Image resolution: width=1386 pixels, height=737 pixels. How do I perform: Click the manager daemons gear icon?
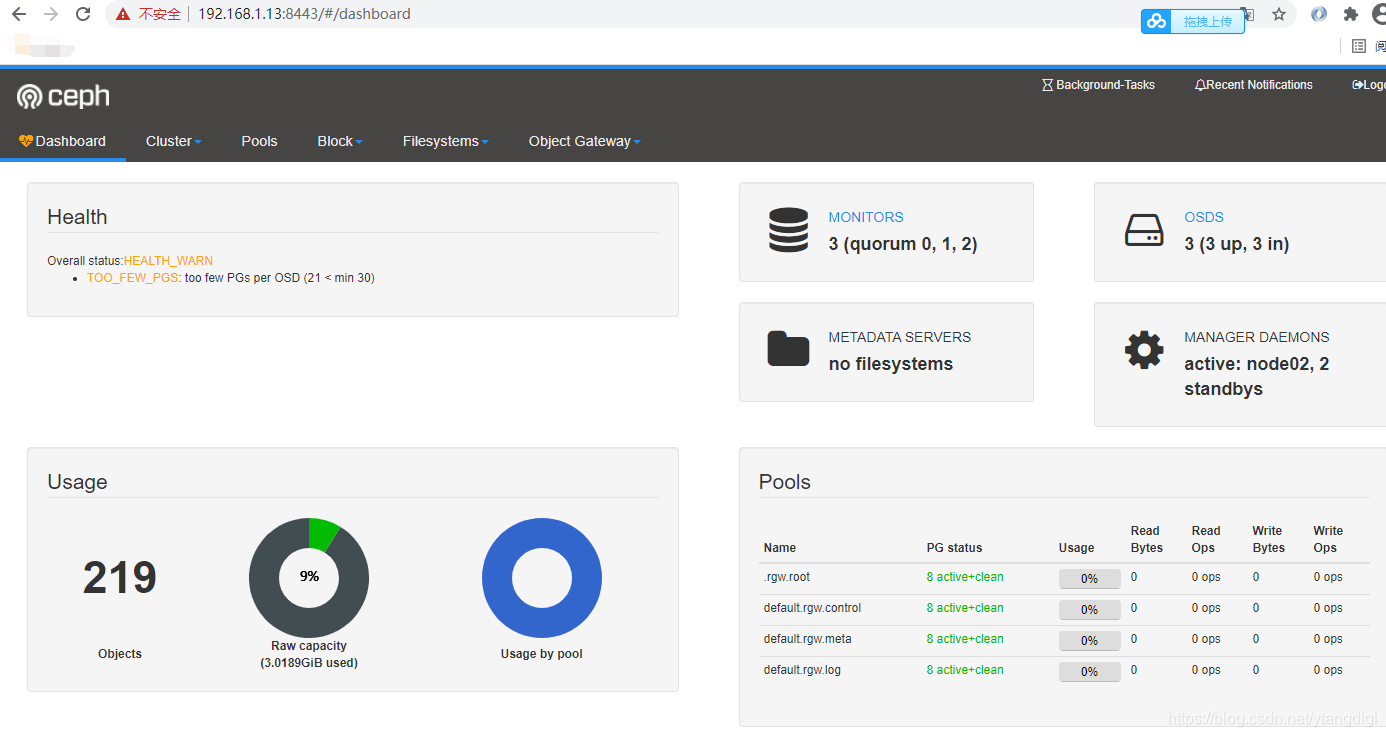1144,350
